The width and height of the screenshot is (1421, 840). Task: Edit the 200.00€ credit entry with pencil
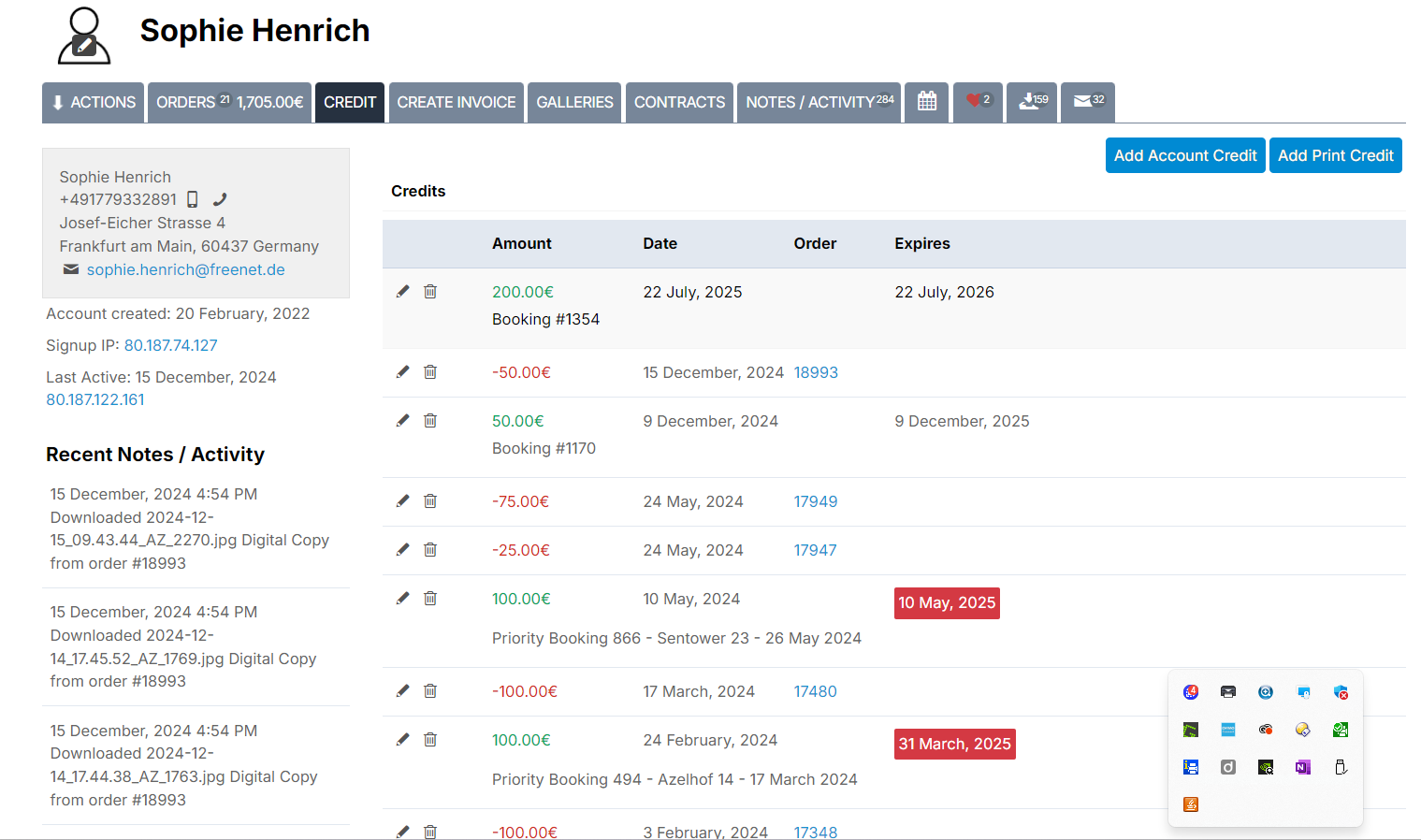click(x=403, y=292)
